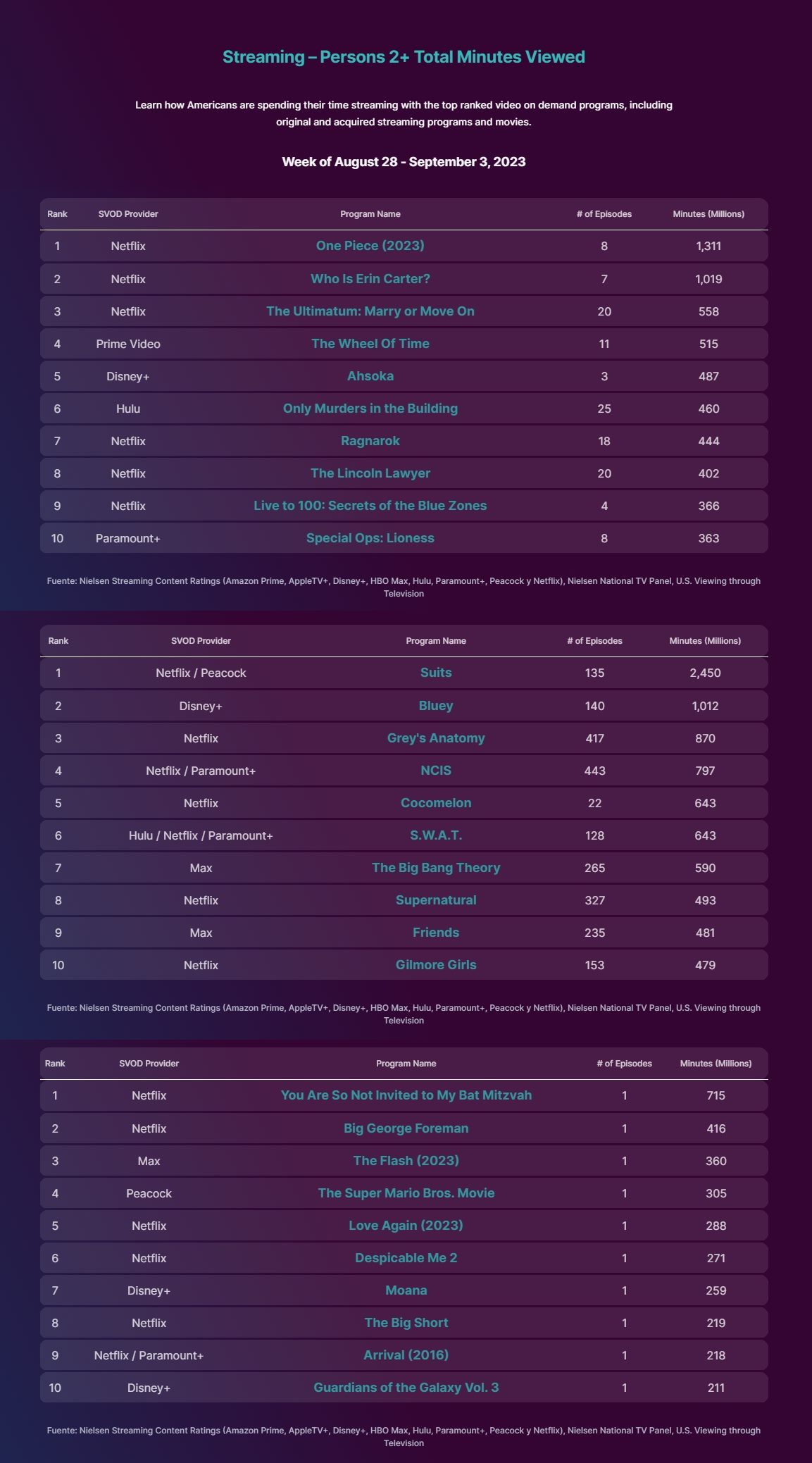Open the Ahsoka program link
This screenshot has width=812, height=1463.
click(370, 376)
